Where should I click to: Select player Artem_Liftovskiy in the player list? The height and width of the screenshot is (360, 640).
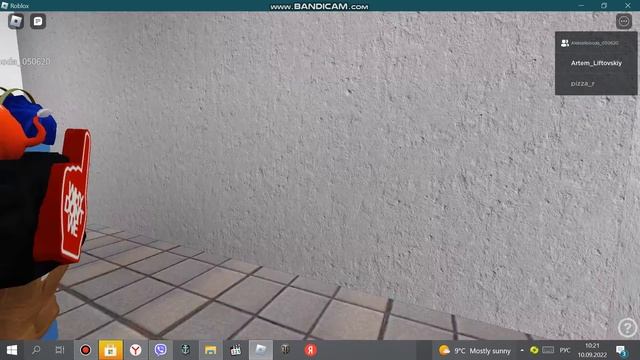point(596,63)
